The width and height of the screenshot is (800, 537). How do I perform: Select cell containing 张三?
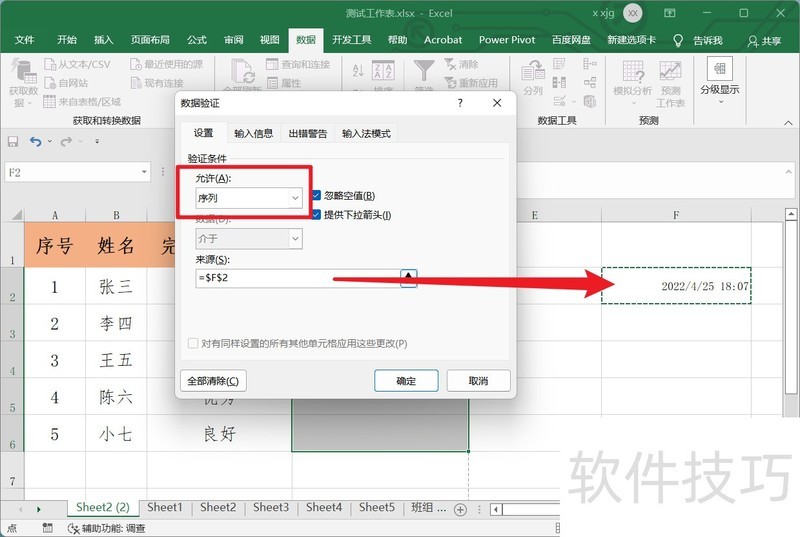click(116, 286)
